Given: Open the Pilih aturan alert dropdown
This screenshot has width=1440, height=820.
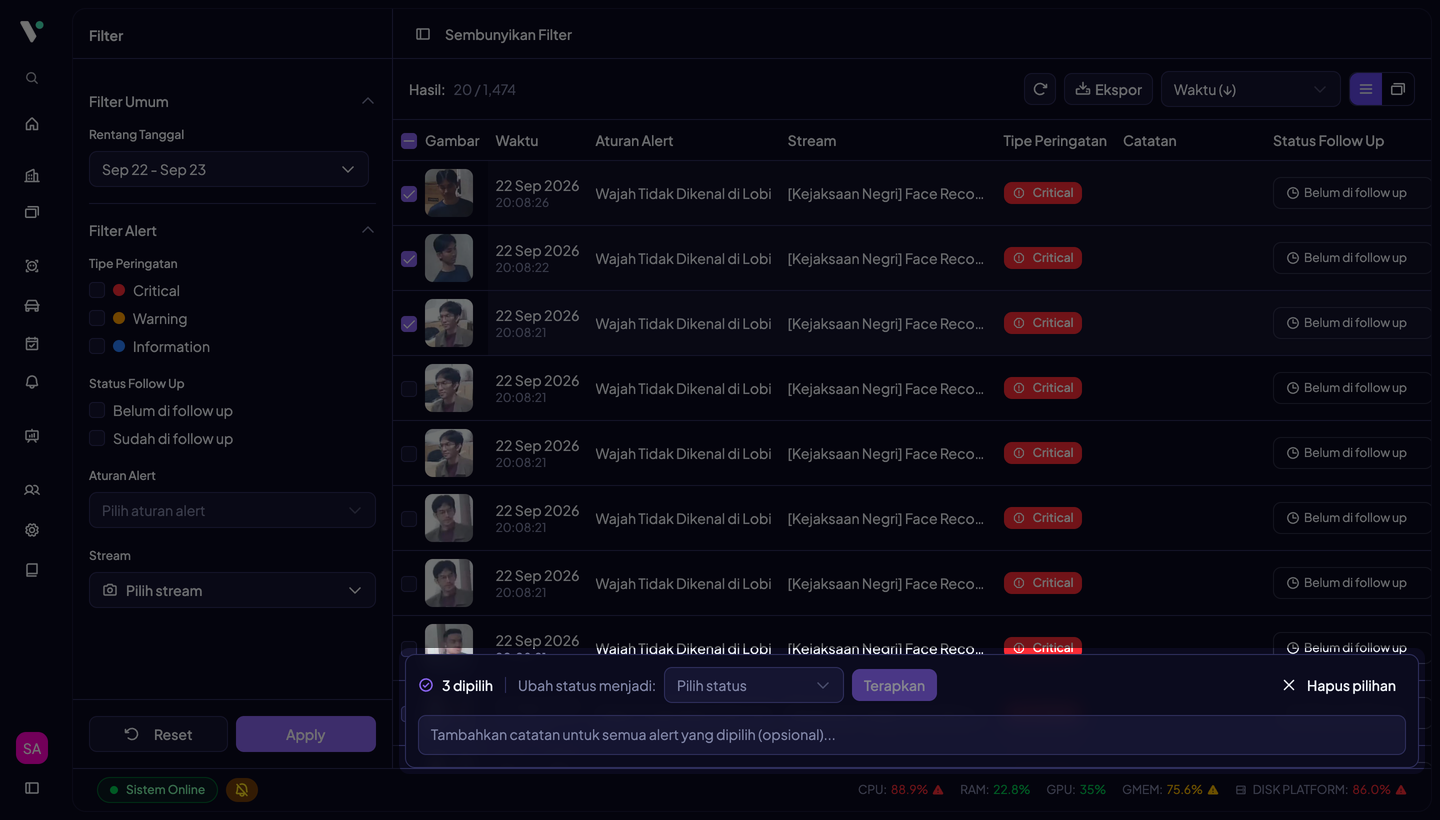Looking at the screenshot, I should [x=232, y=510].
